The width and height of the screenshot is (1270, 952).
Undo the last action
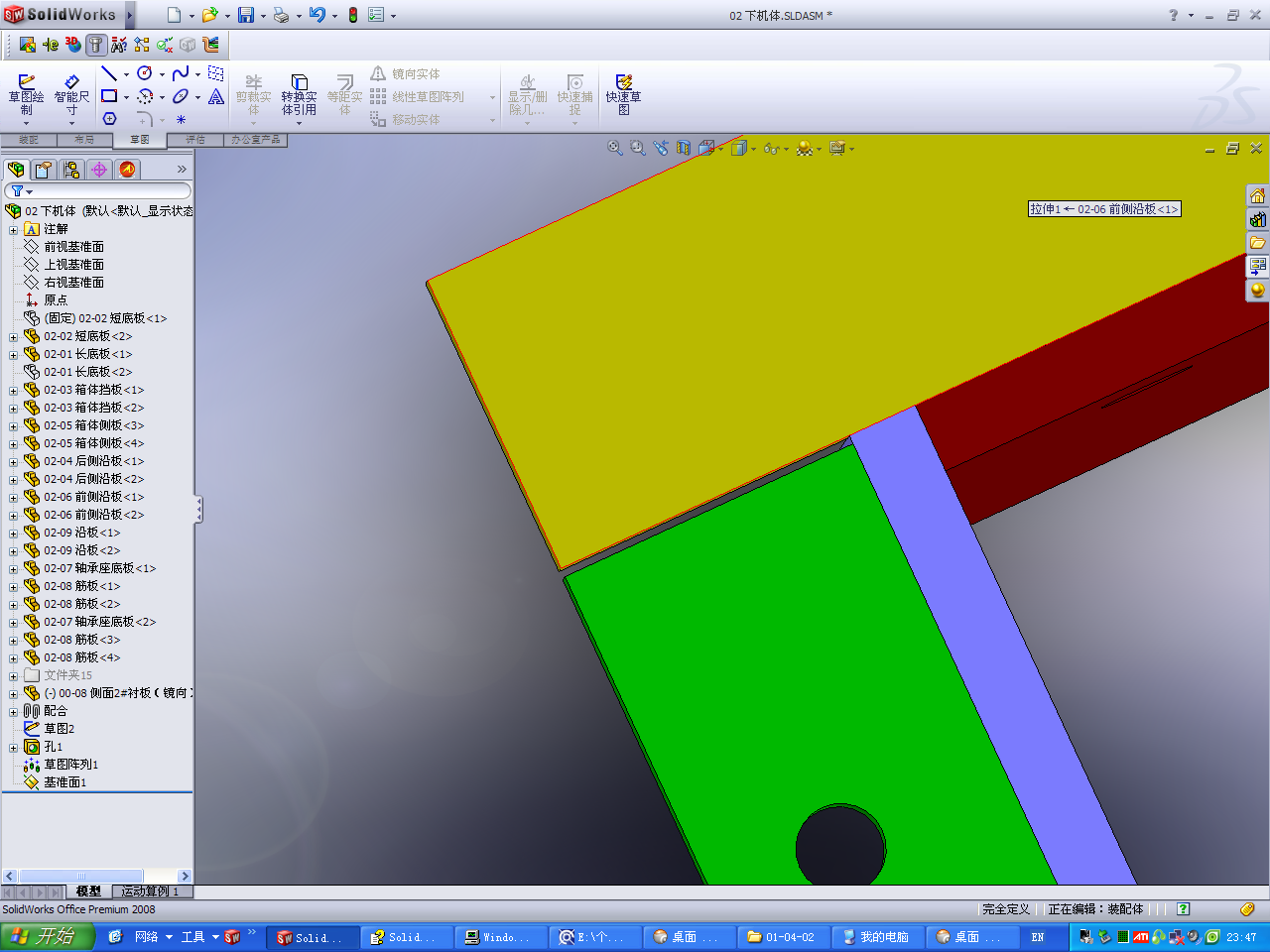[x=317, y=15]
